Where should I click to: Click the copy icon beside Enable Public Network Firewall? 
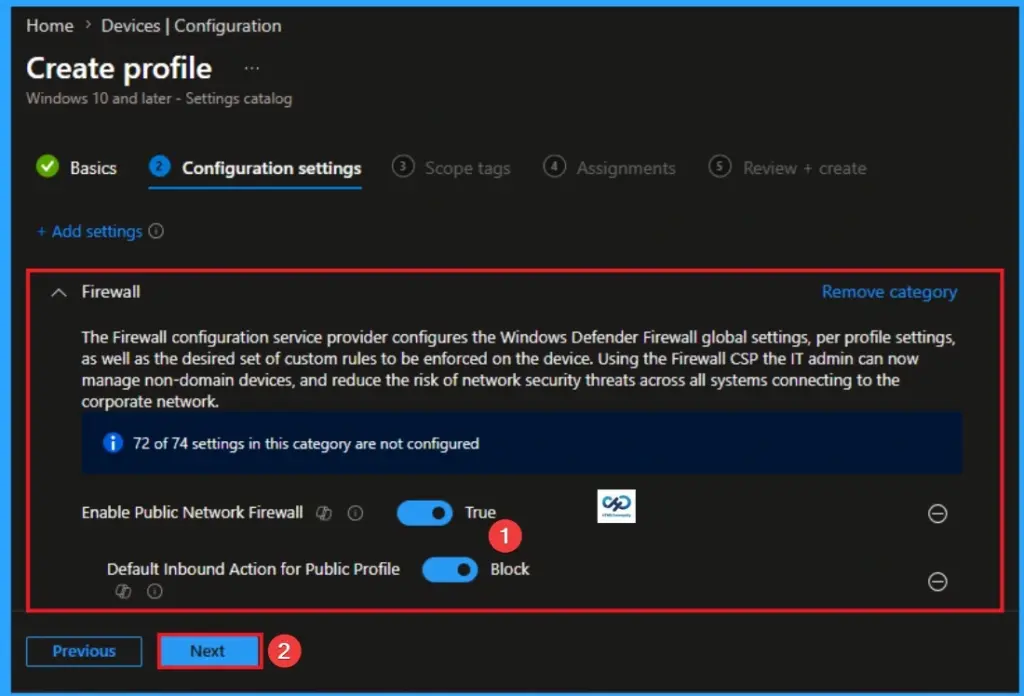[324, 513]
